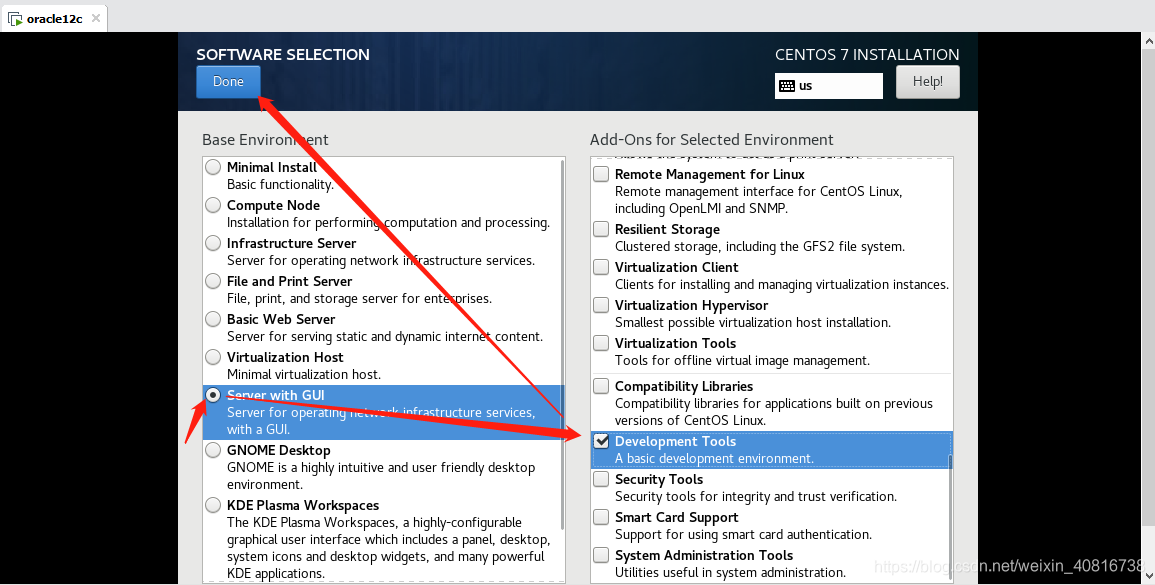Click 'Utilities useful in system administration.'
The height and width of the screenshot is (585, 1155).
[x=730, y=572]
